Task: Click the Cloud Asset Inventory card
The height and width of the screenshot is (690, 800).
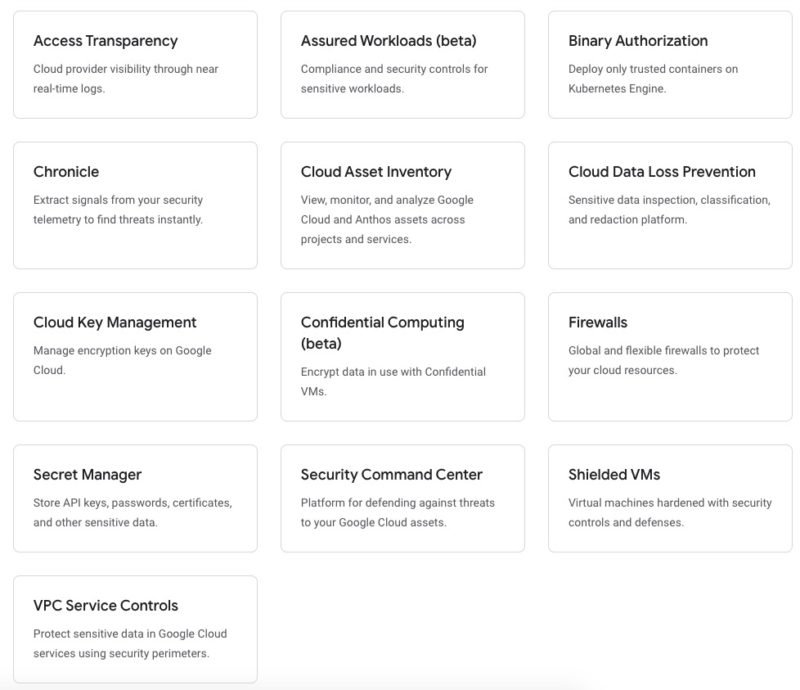Action: (x=403, y=205)
